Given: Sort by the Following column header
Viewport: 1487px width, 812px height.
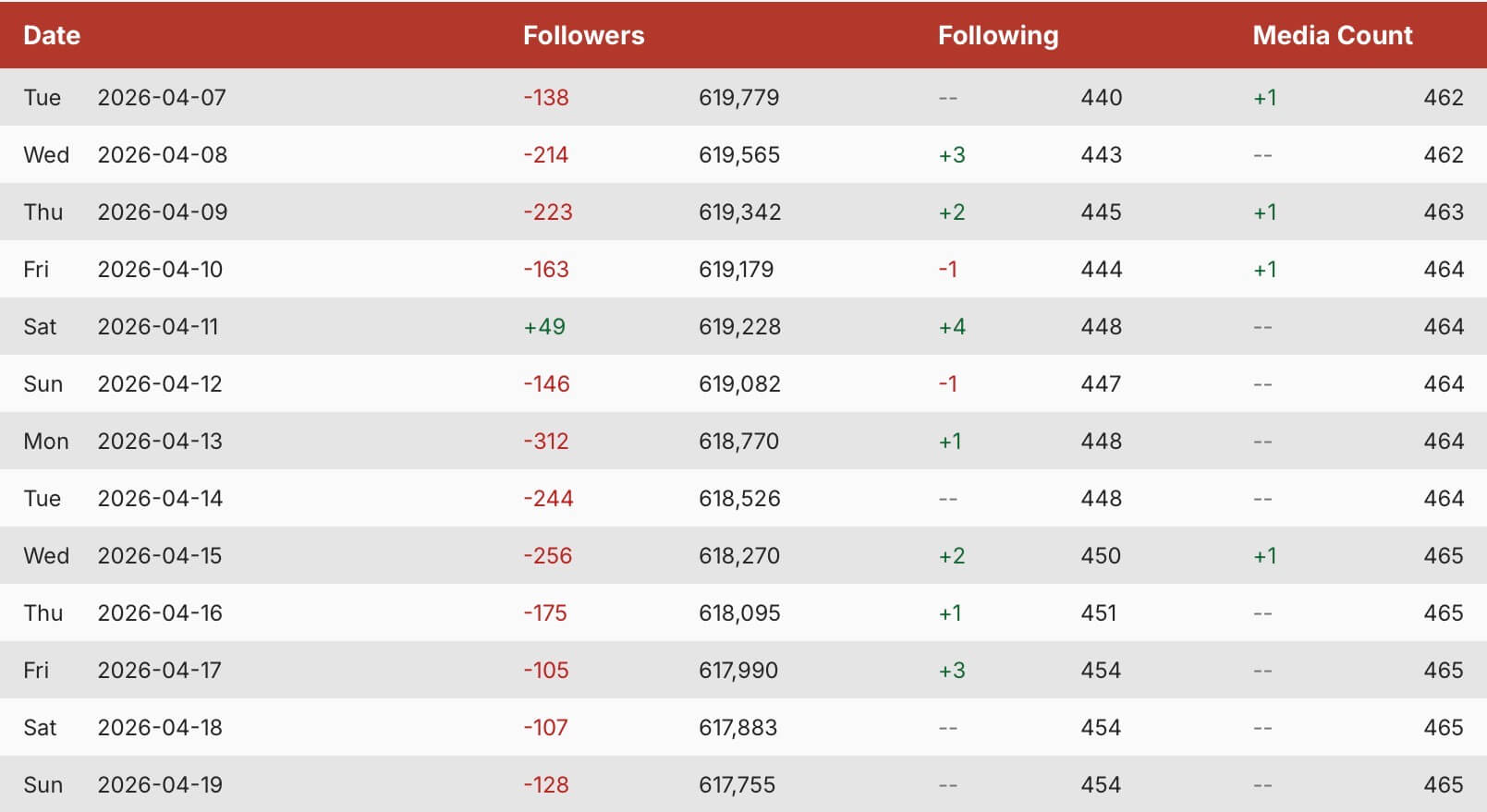Looking at the screenshot, I should coord(997,35).
